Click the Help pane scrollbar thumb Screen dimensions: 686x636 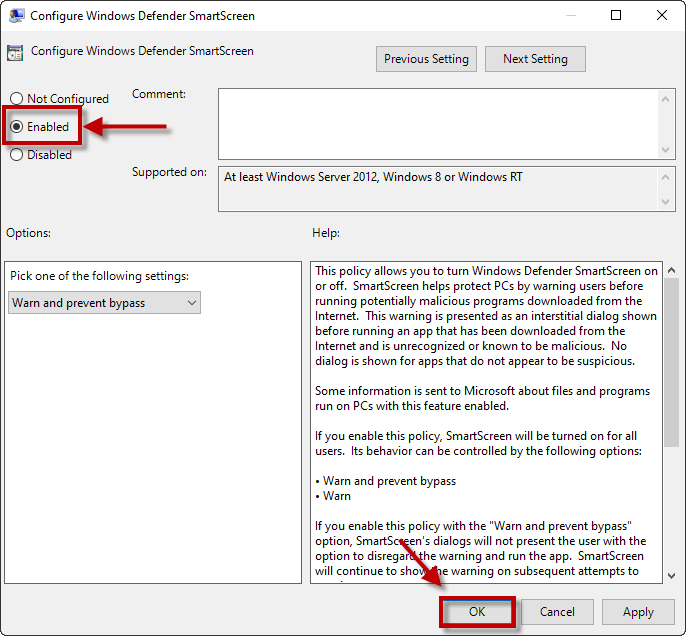point(671,362)
